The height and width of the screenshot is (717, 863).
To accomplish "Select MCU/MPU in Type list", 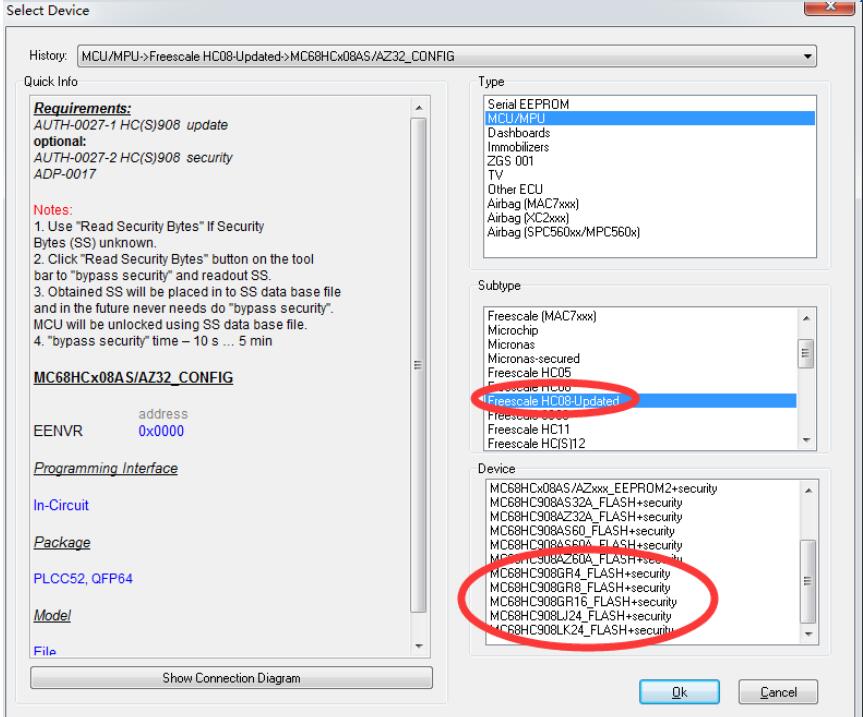I will [649, 118].
